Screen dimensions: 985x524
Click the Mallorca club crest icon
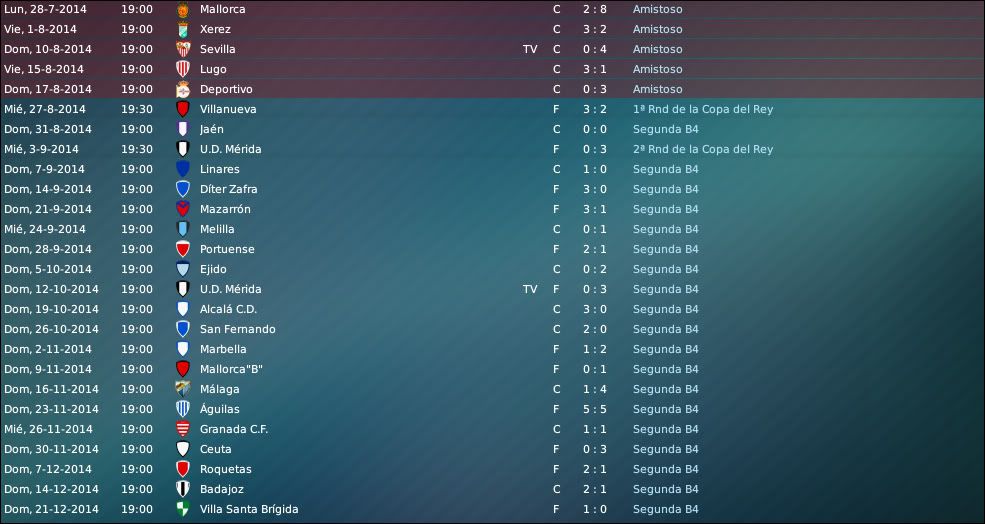pyautogui.click(x=183, y=9)
